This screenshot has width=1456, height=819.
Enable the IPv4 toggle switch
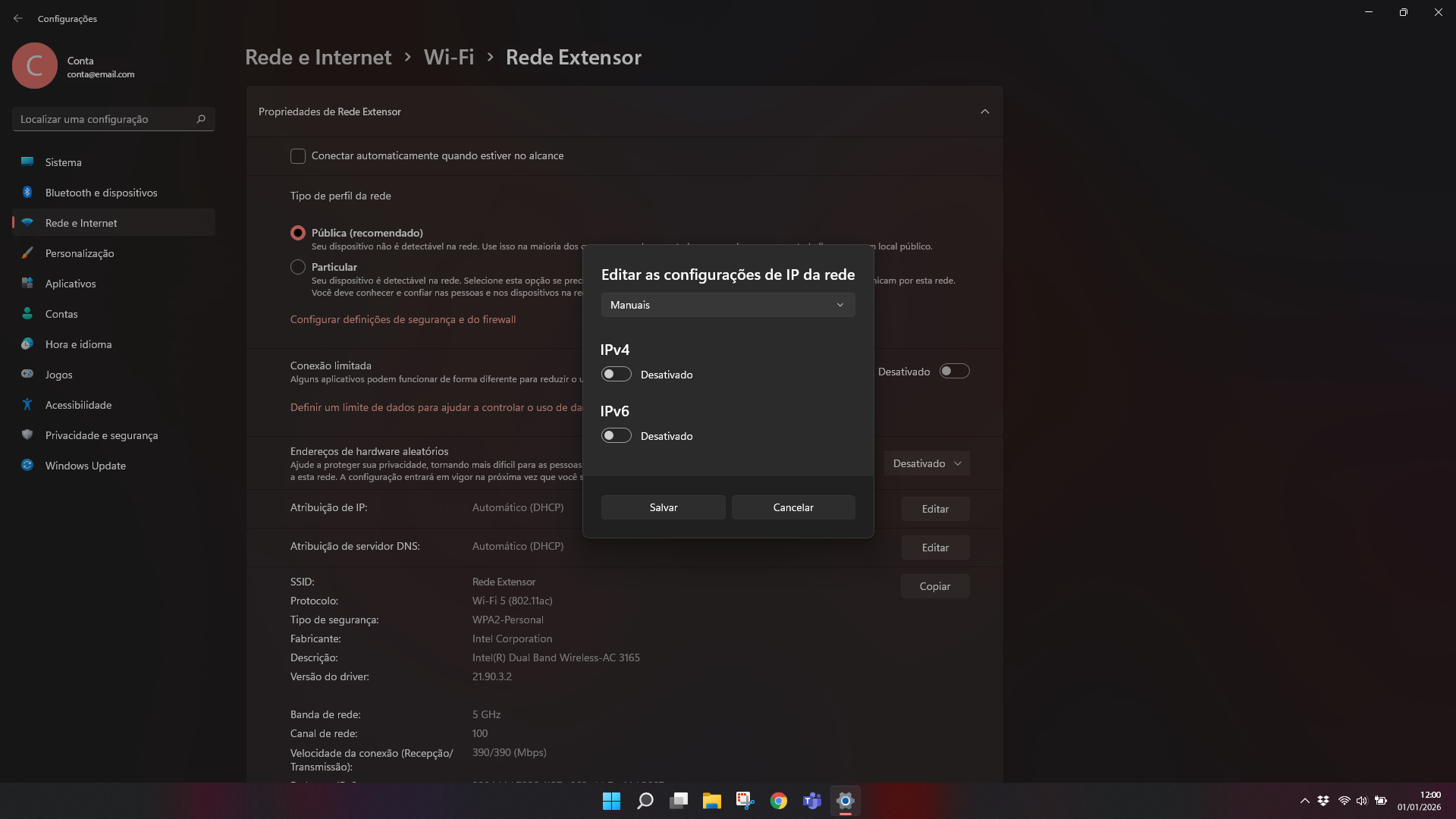coord(616,375)
